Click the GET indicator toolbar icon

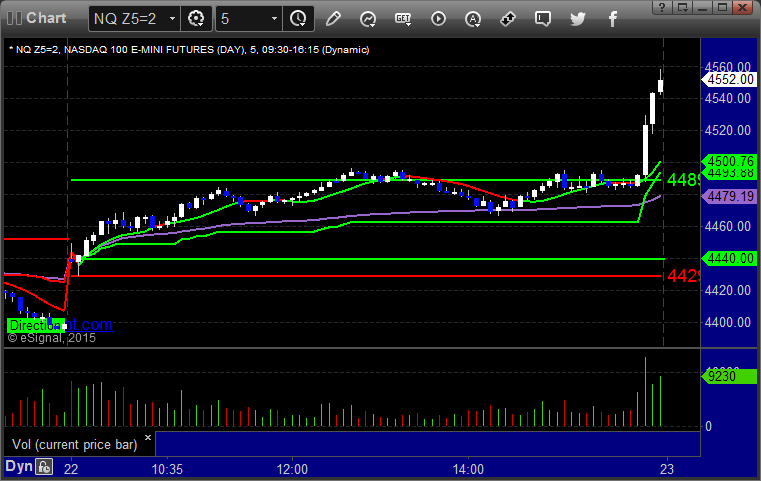click(x=403, y=18)
